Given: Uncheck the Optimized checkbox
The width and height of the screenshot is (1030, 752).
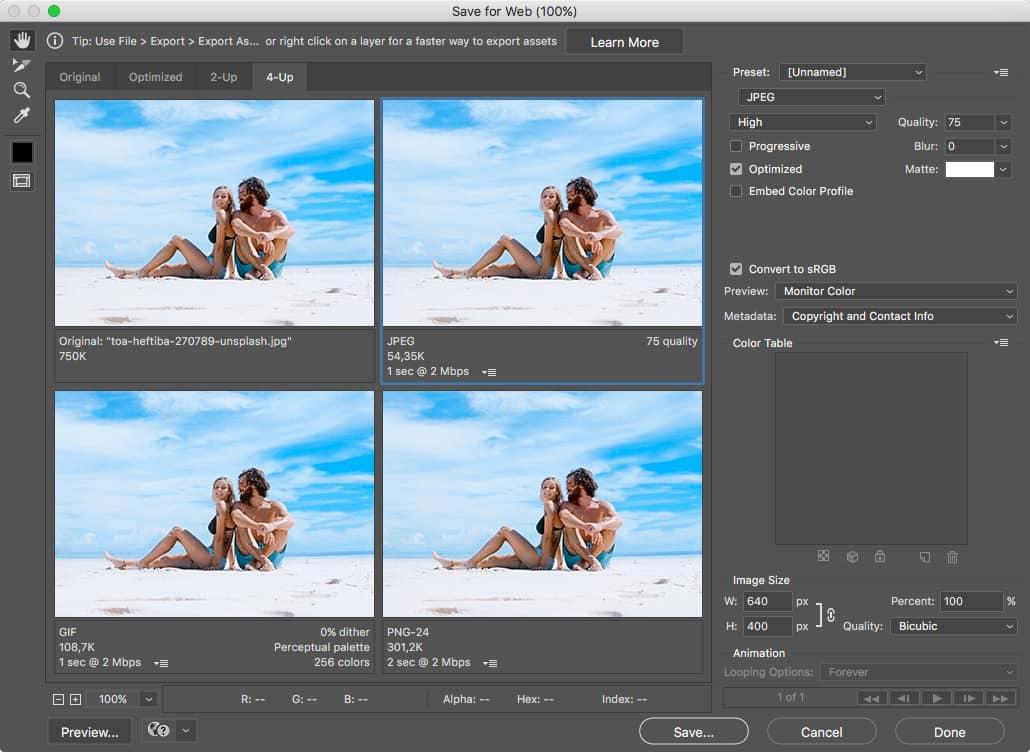Looking at the screenshot, I should click(736, 169).
